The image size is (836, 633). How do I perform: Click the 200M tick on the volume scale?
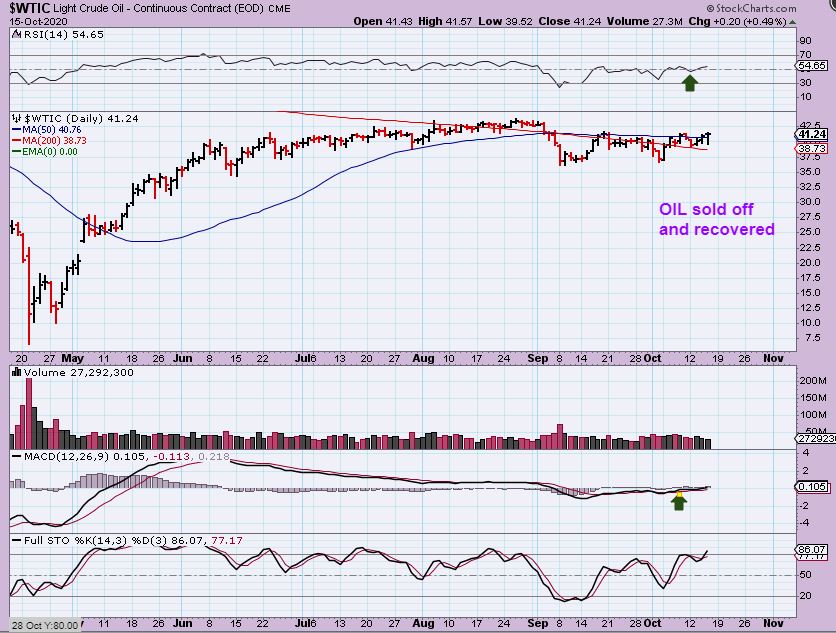(813, 381)
